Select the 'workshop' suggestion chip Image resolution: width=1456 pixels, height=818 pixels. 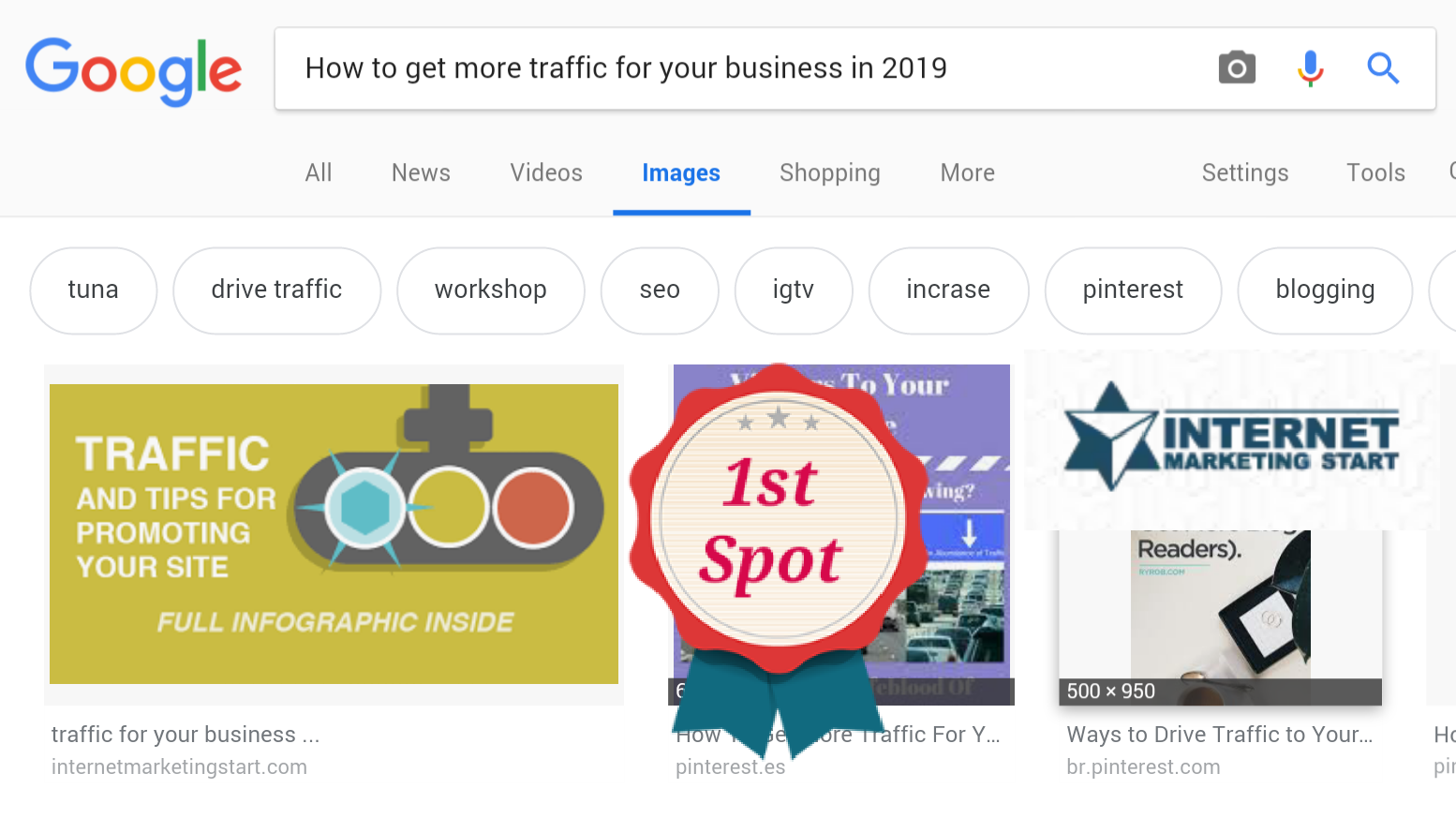pos(490,290)
